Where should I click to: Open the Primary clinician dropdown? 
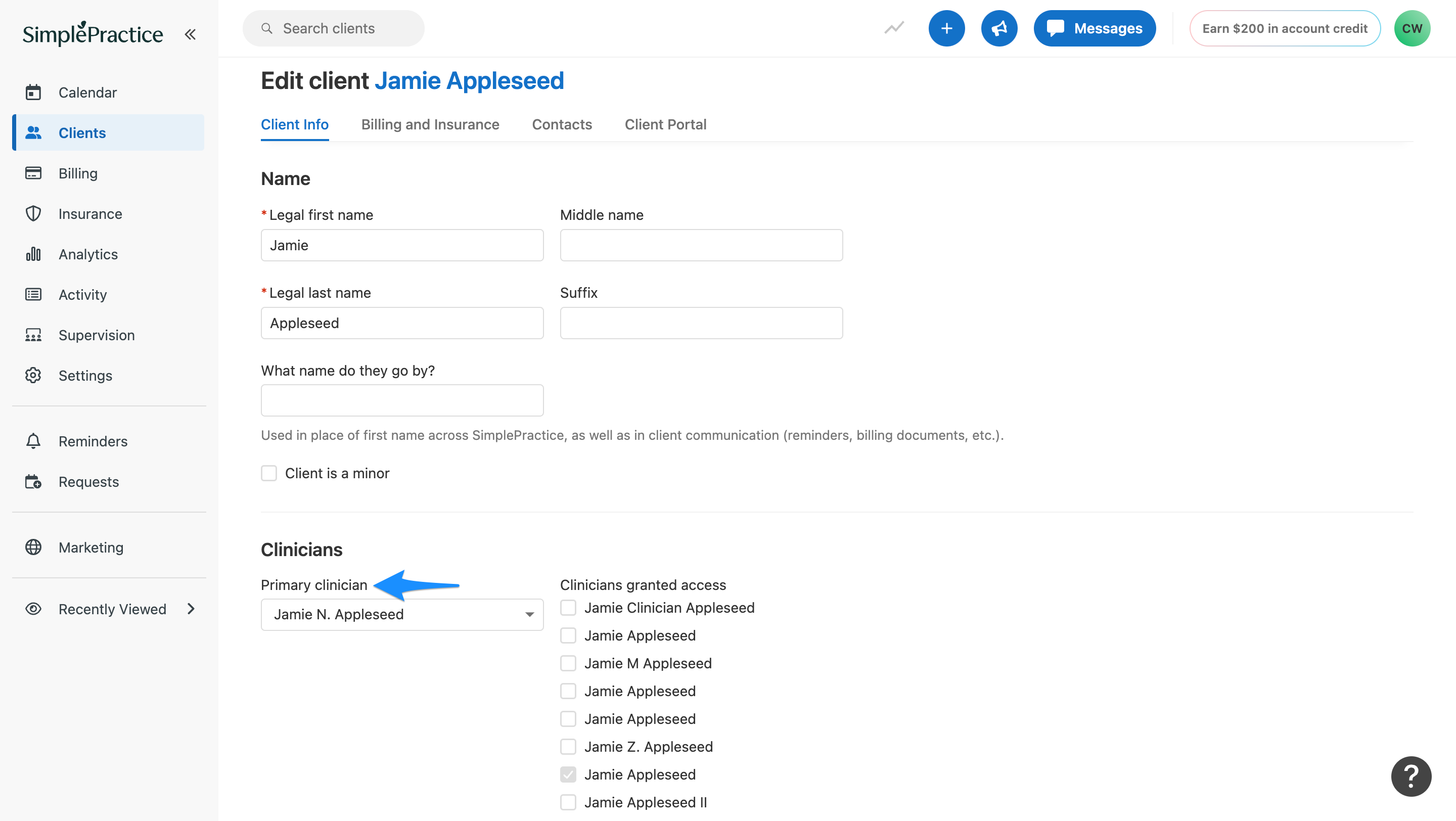point(402,614)
